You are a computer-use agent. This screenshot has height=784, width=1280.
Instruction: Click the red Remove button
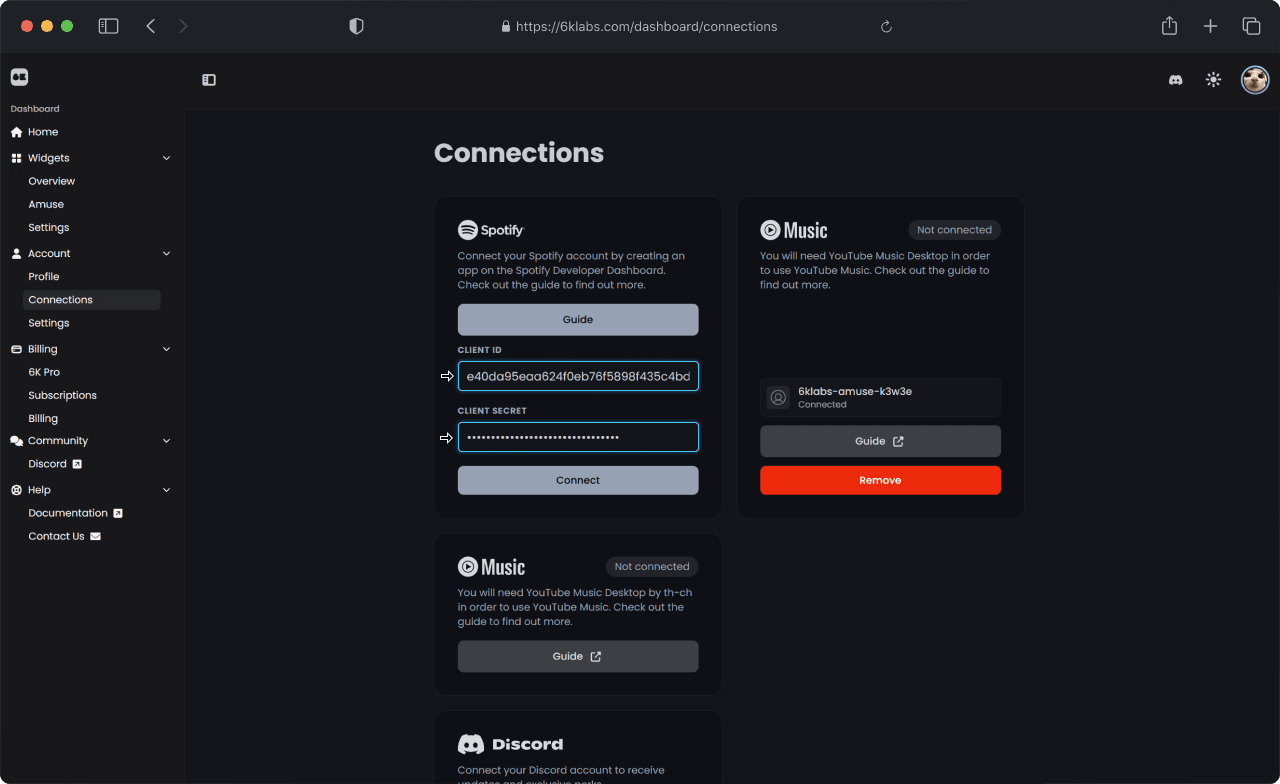(880, 480)
